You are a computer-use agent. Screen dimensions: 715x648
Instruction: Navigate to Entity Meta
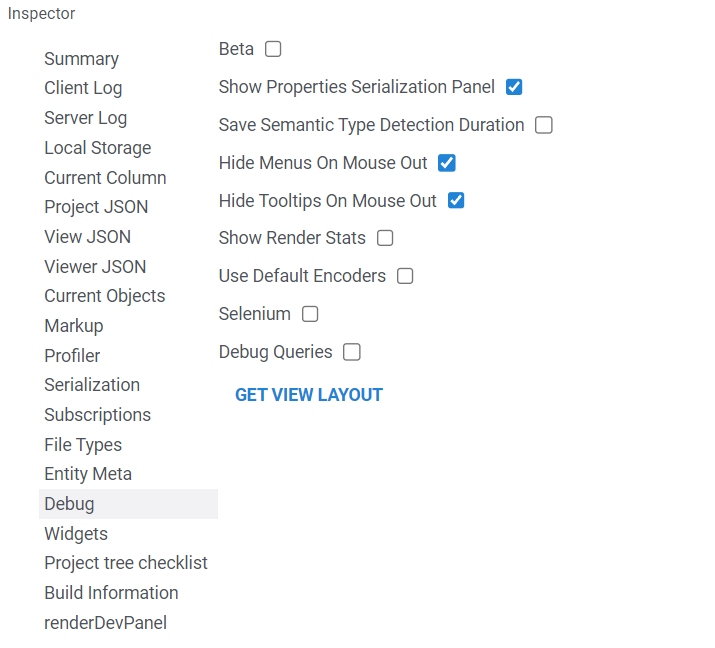coord(88,474)
